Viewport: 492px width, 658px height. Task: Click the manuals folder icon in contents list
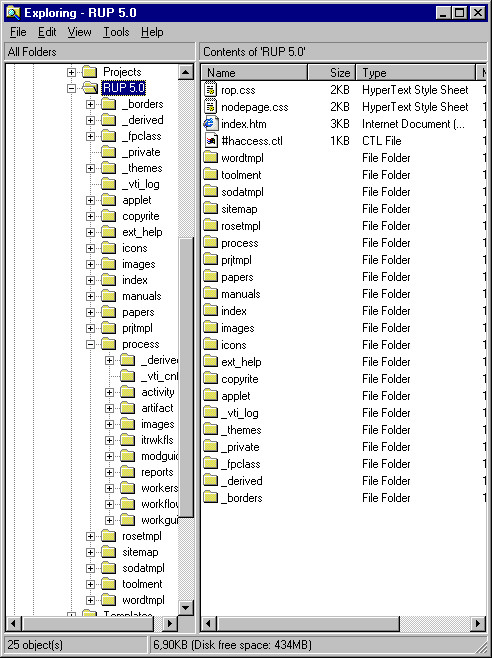pyautogui.click(x=211, y=293)
